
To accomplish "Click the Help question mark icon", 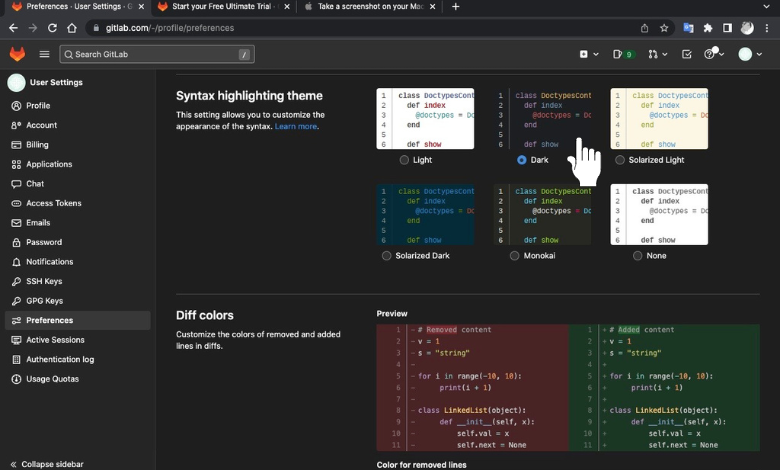I will tap(709, 54).
